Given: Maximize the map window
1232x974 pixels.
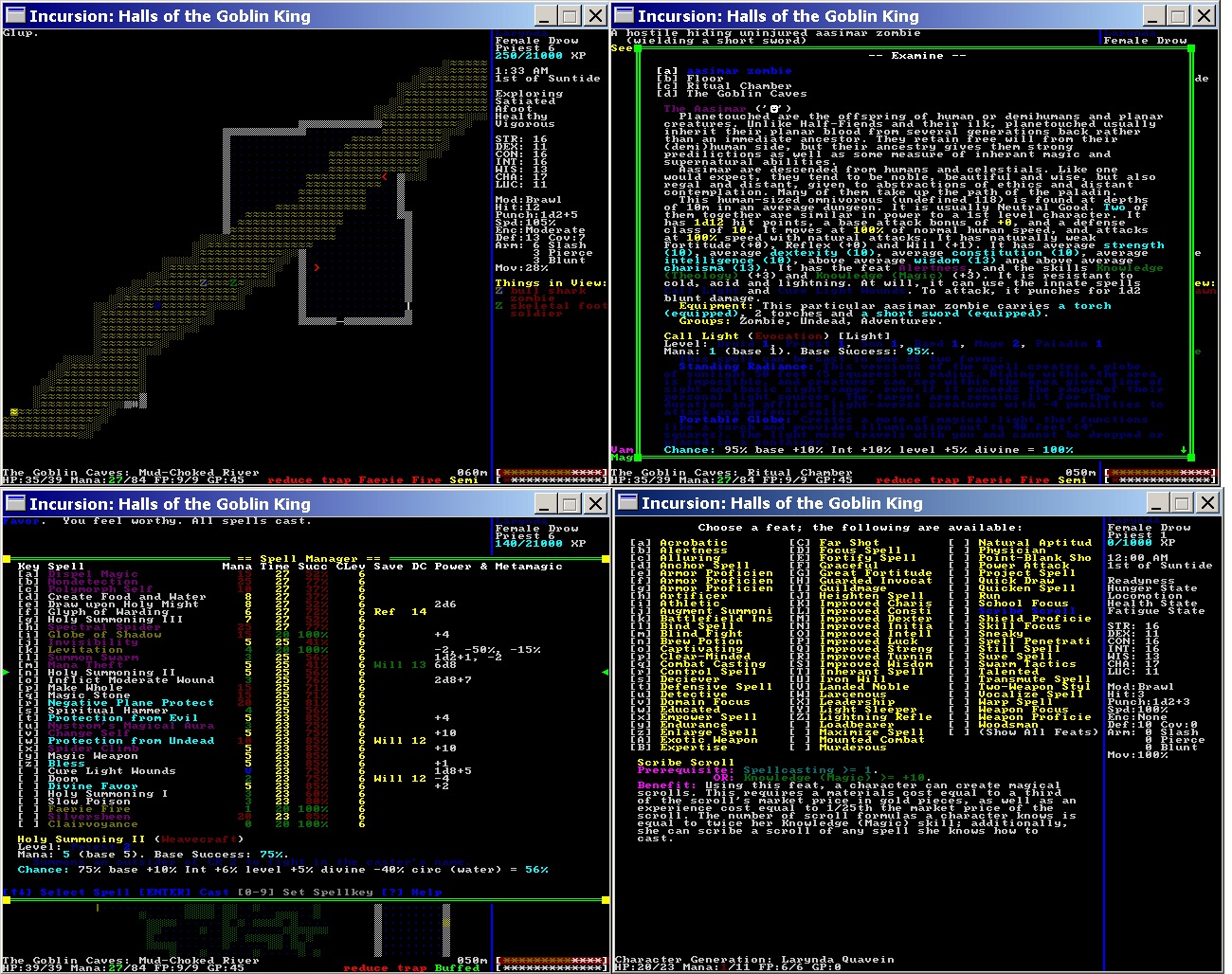Looking at the screenshot, I should tap(570, 15).
